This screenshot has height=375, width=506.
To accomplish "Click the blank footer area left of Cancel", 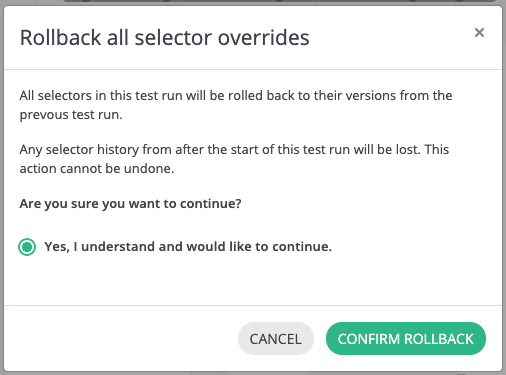I will (x=120, y=338).
